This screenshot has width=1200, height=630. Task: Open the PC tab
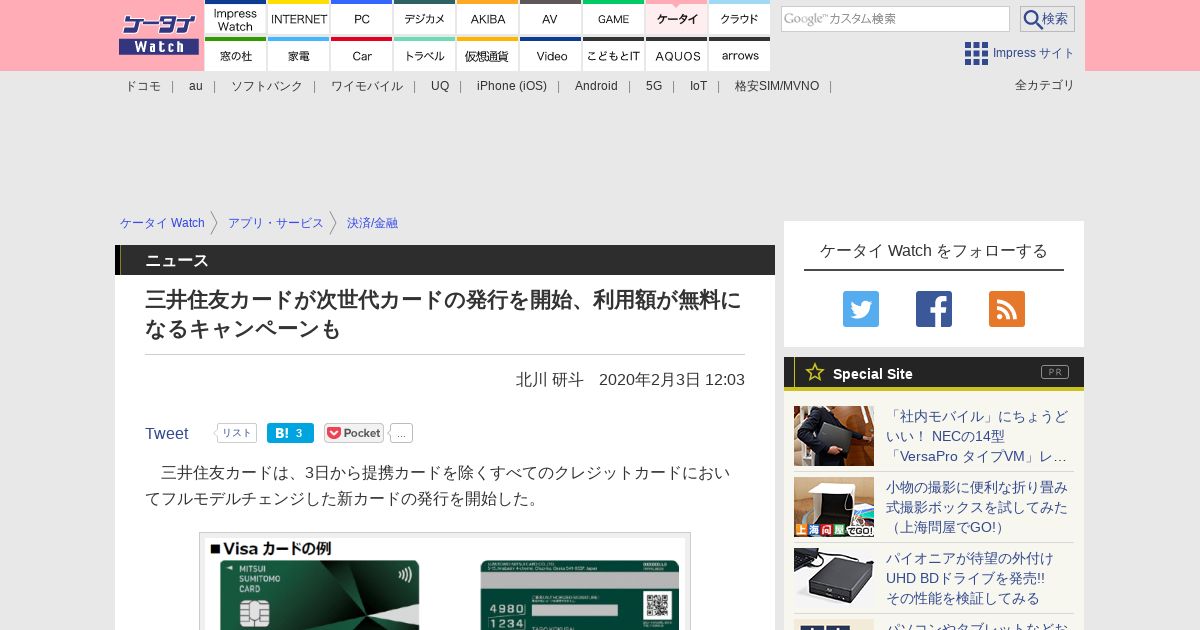(x=362, y=18)
